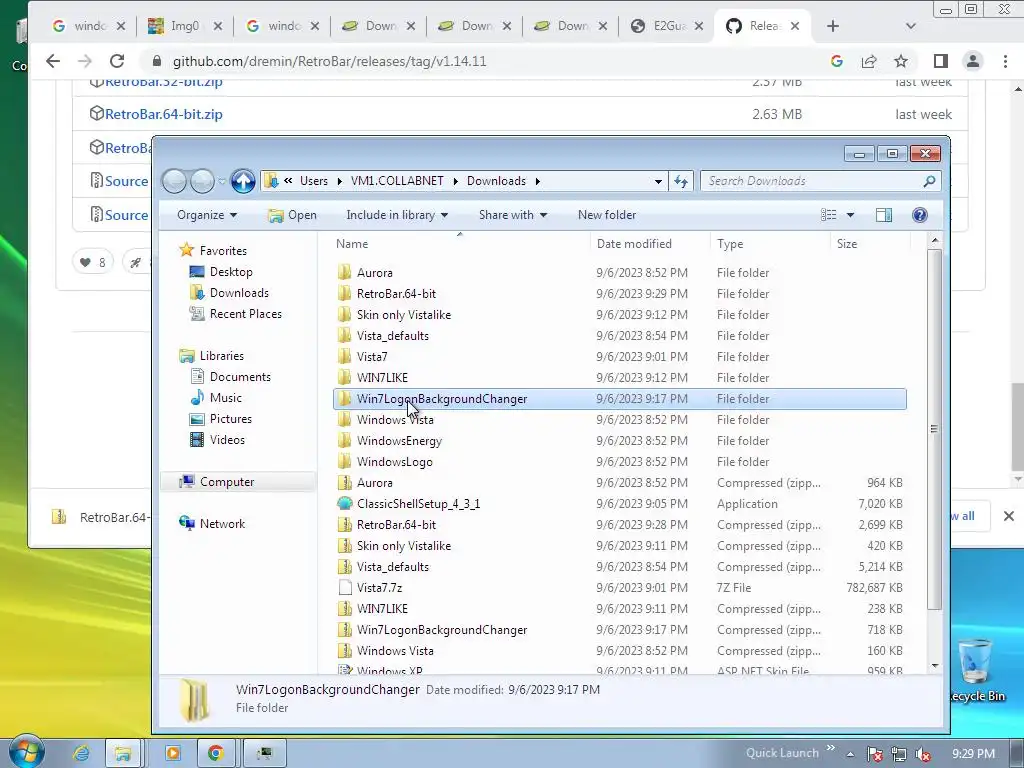Click the Google Translate icon in the address bar
The width and height of the screenshot is (1024, 768).
pyautogui.click(x=837, y=61)
